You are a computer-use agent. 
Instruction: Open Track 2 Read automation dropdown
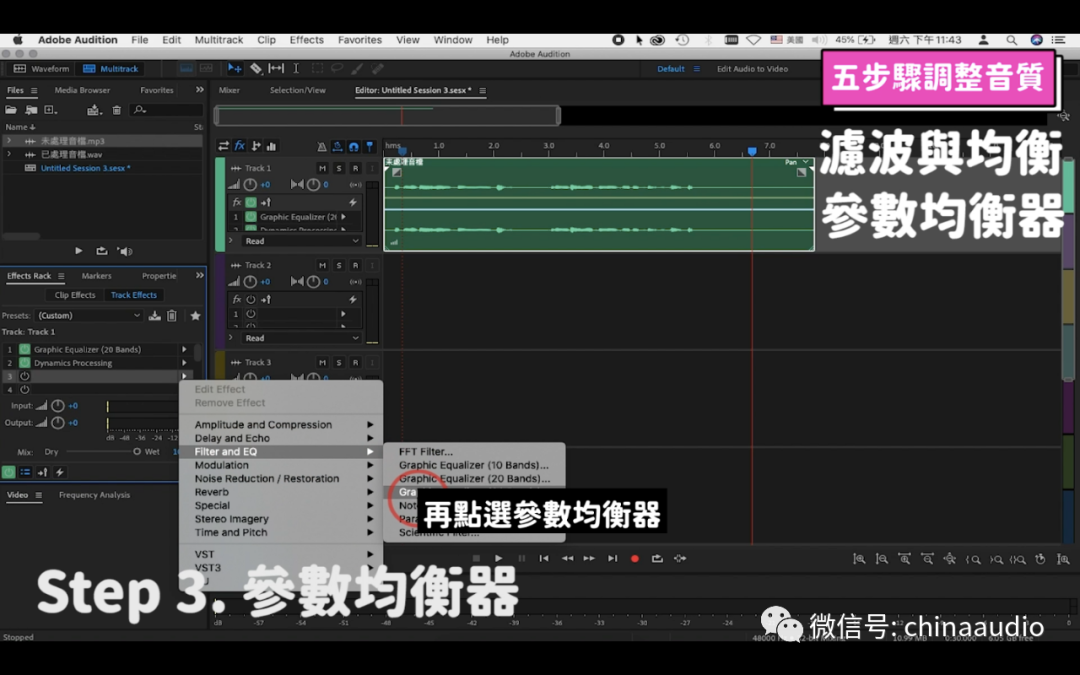(x=302, y=338)
